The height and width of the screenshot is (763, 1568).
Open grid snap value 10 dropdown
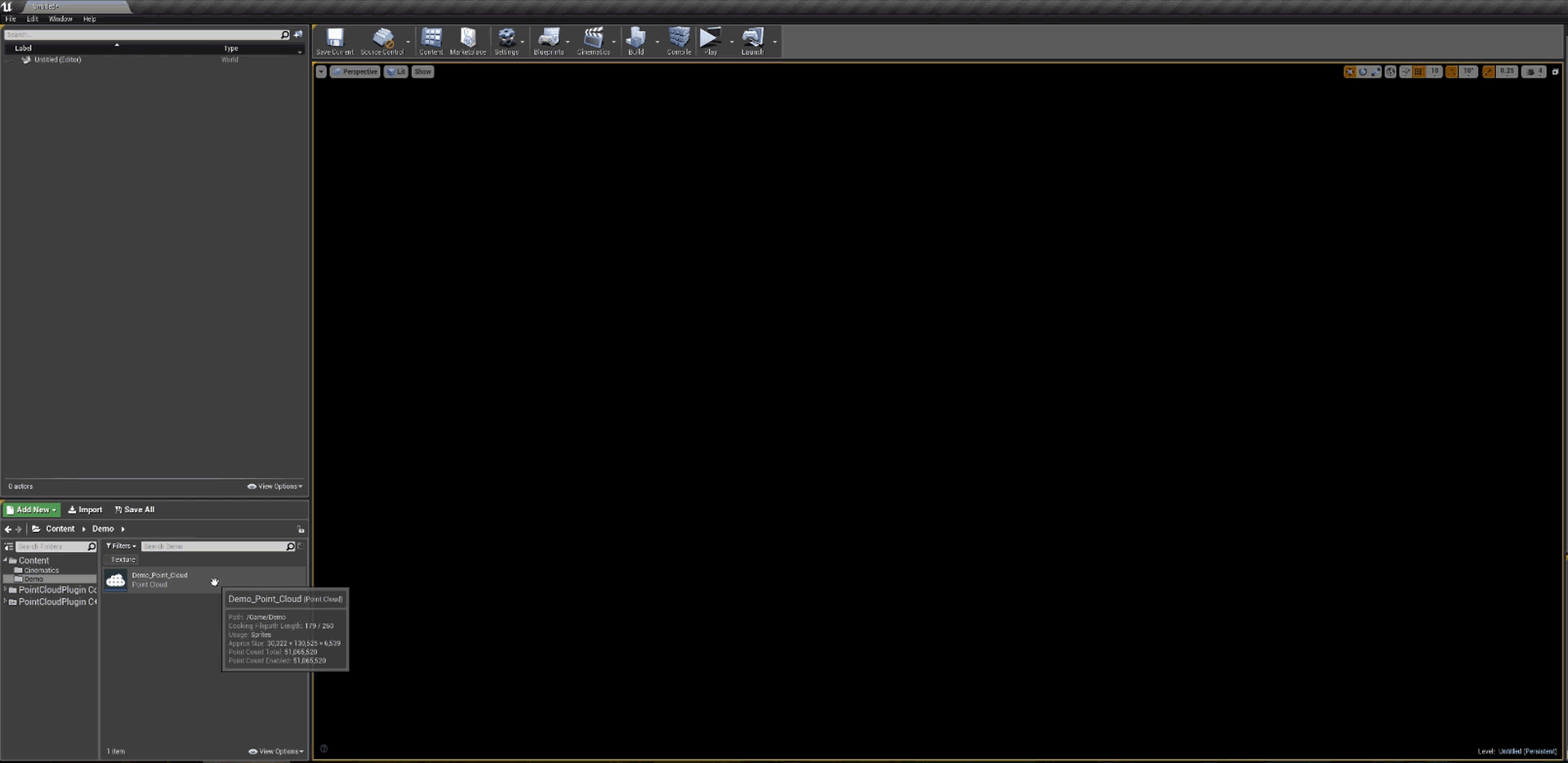(x=1434, y=72)
